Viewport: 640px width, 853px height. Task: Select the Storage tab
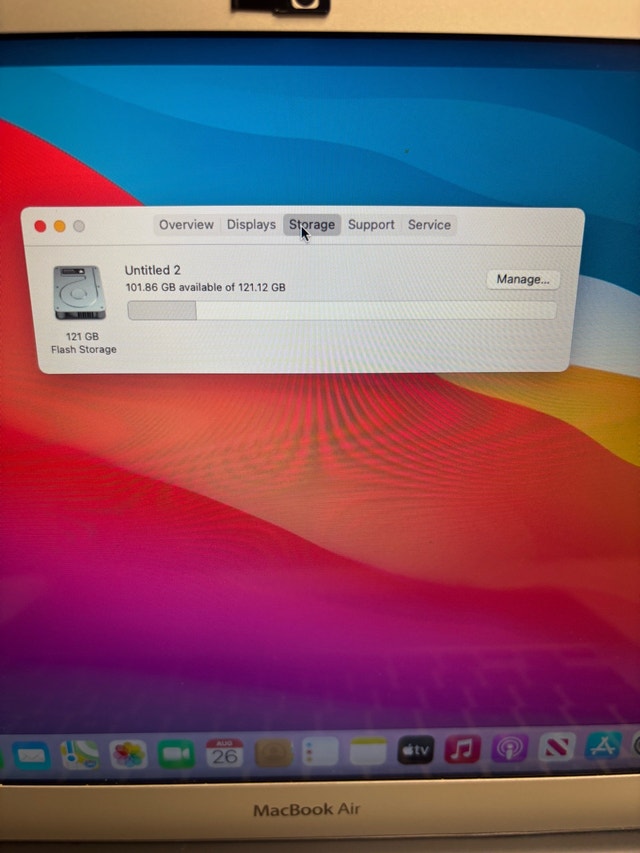(312, 225)
